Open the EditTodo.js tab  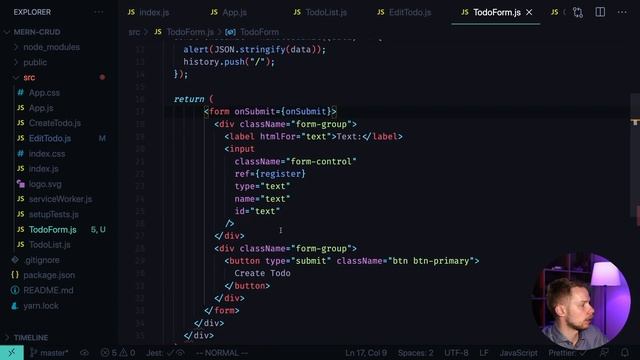pos(404,12)
